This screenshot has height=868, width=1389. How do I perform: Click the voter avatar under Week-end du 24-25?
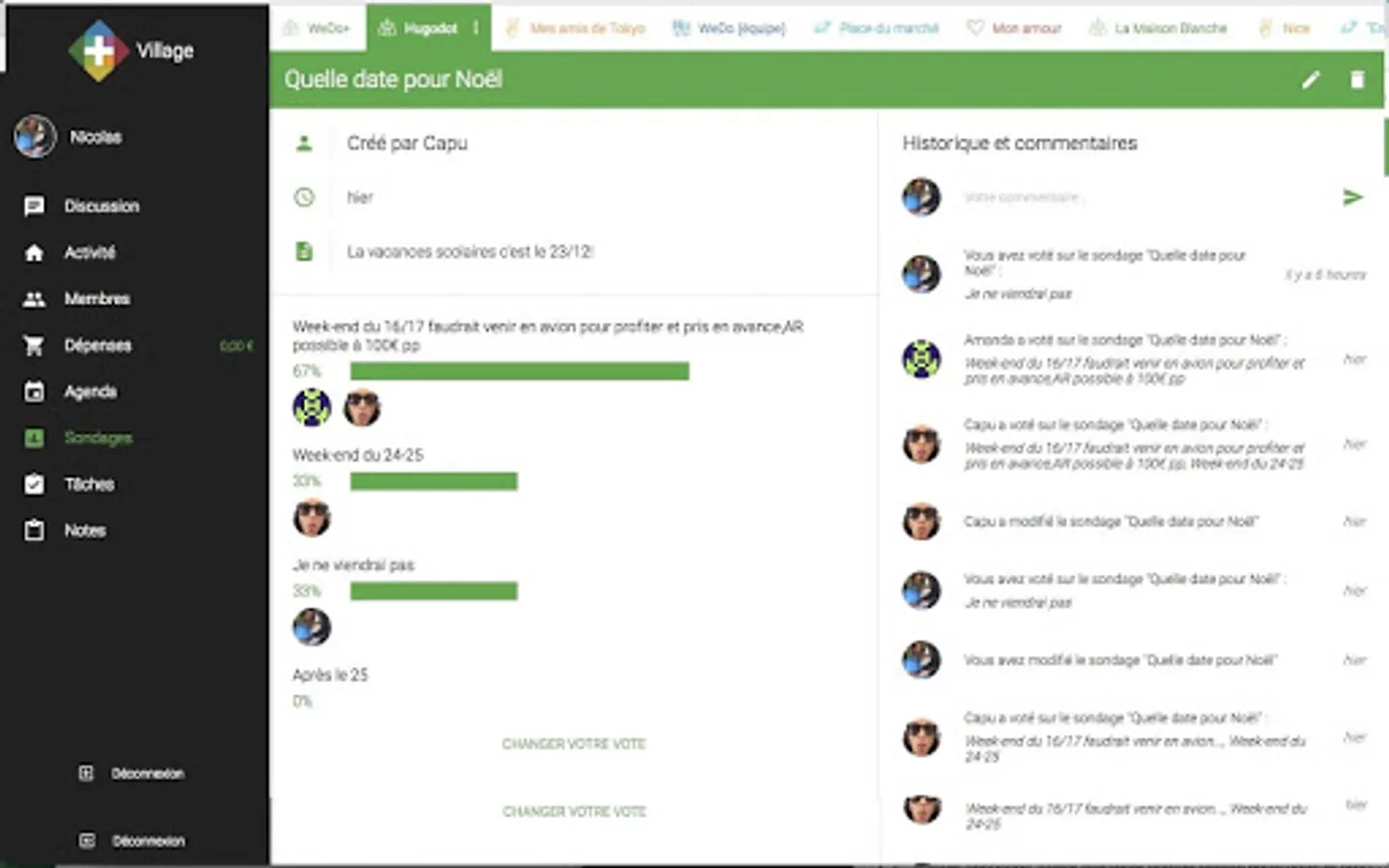312,518
